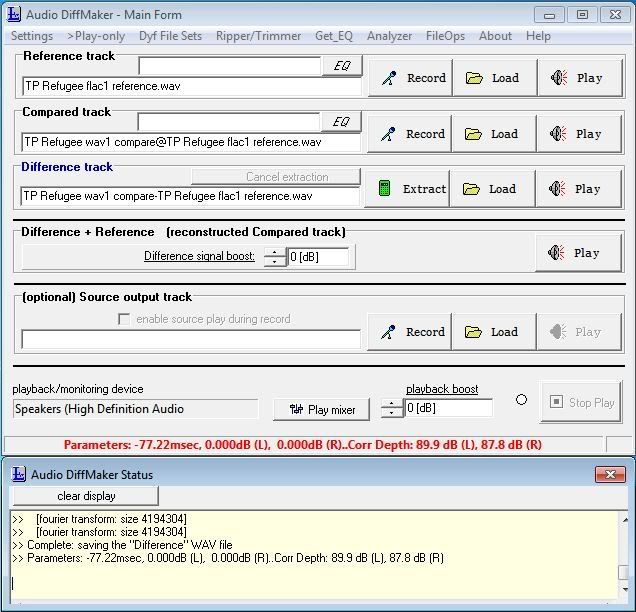
Task: Click the Reference track filename field
Action: coord(192,86)
